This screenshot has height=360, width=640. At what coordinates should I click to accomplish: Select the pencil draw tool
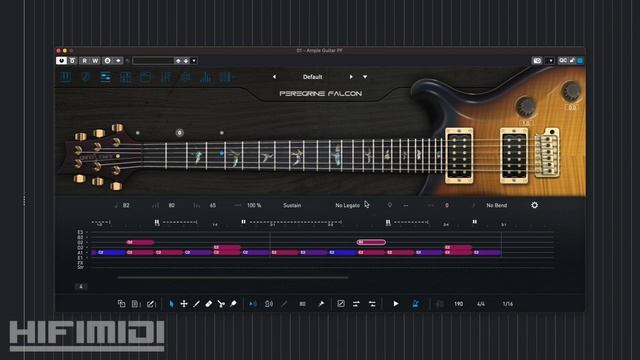tap(196, 304)
